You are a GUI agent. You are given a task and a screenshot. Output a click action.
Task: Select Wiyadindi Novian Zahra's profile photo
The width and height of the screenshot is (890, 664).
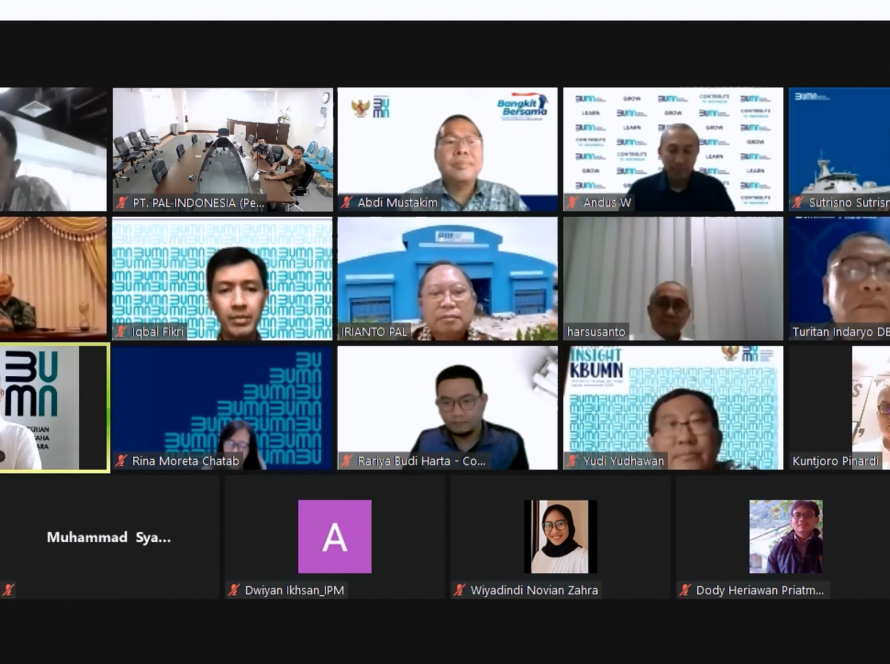click(560, 536)
